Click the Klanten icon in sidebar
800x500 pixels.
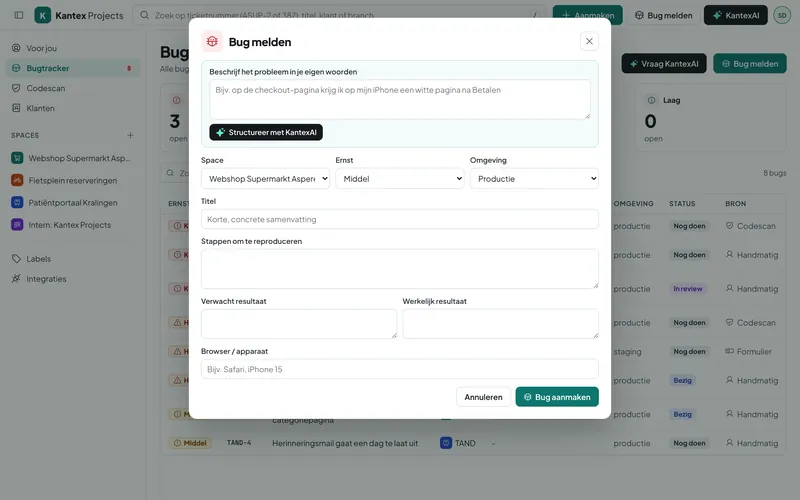[x=16, y=108]
